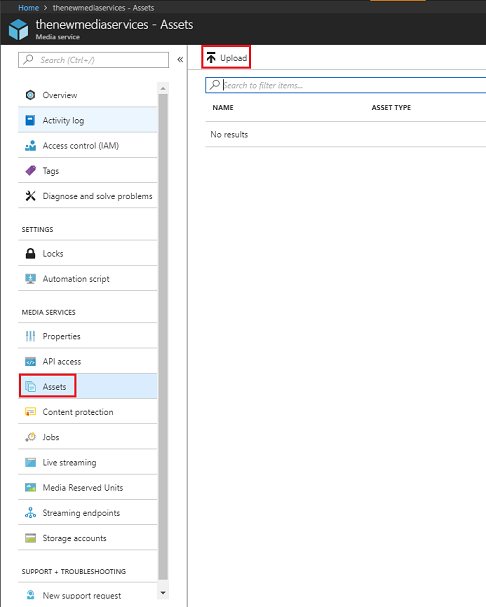The image size is (486, 607).
Task: Open the Jobs entry
Action: click(88, 437)
